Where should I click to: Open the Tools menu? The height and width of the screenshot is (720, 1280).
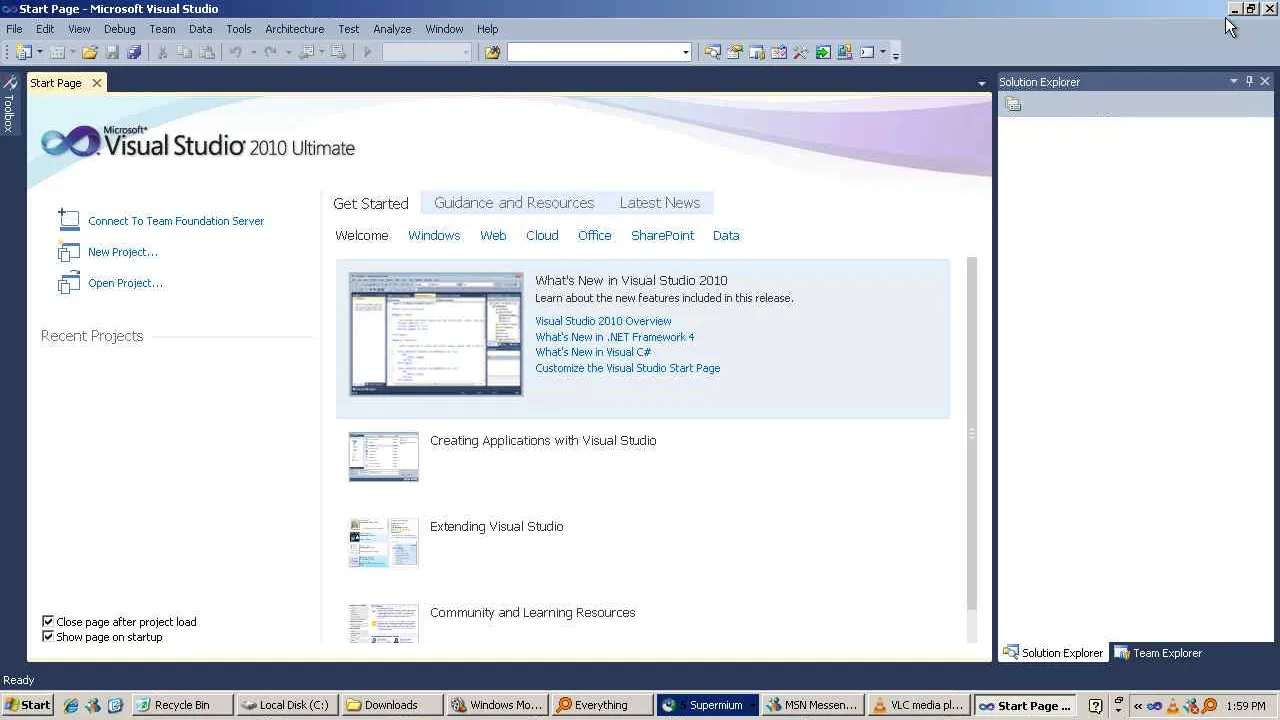point(238,29)
